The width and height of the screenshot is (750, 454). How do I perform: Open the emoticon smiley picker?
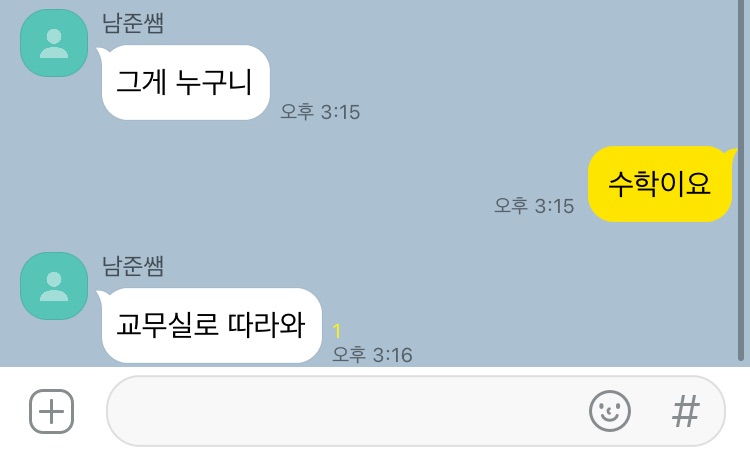click(x=609, y=411)
